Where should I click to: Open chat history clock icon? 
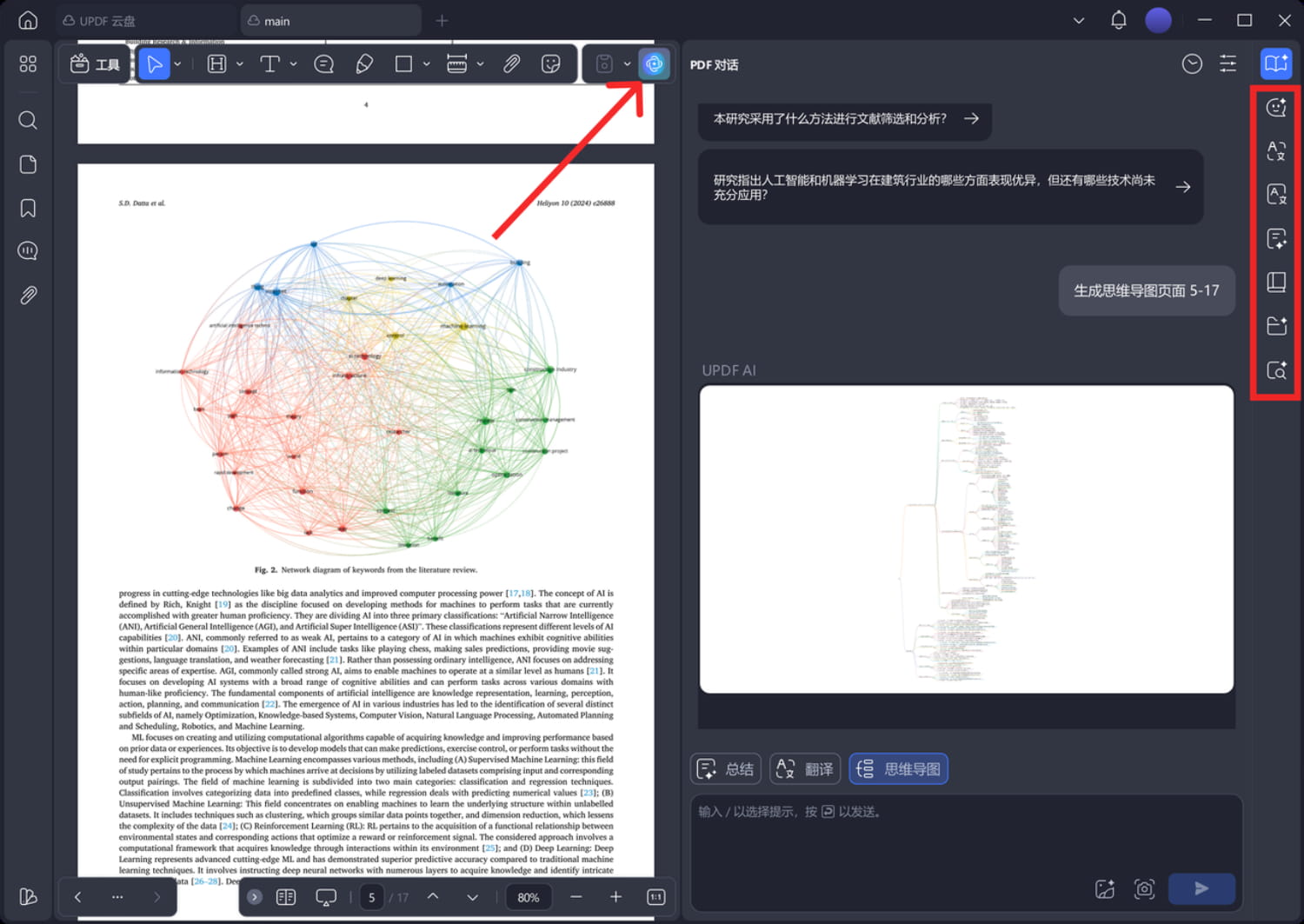point(1192,63)
